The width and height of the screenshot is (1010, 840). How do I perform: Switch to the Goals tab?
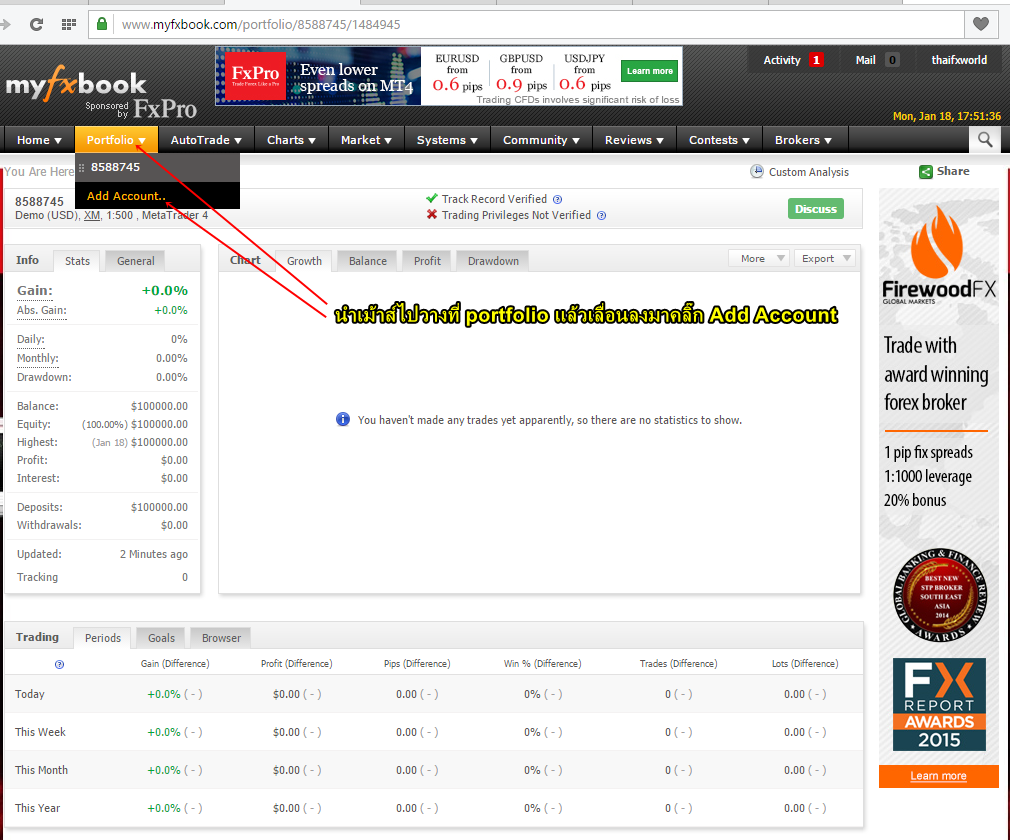pos(161,638)
